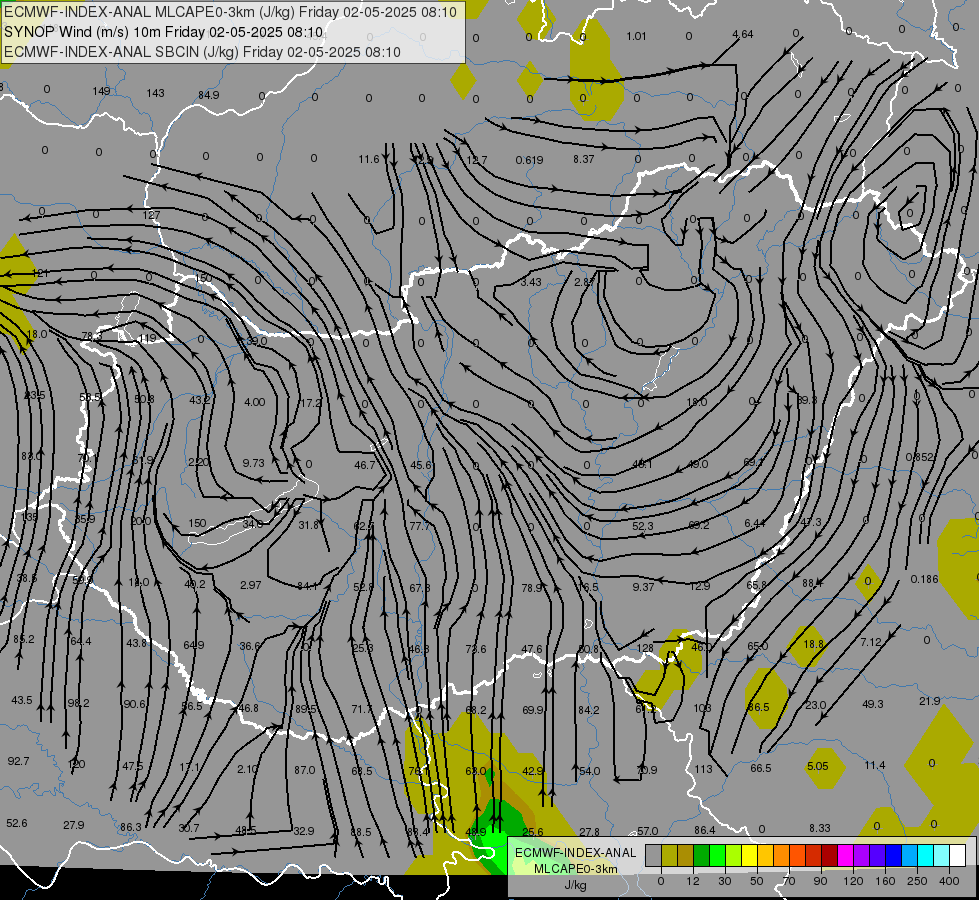Viewport: 979px width, 900px height.
Task: Click the map value 92.7
Action: pos(18,761)
